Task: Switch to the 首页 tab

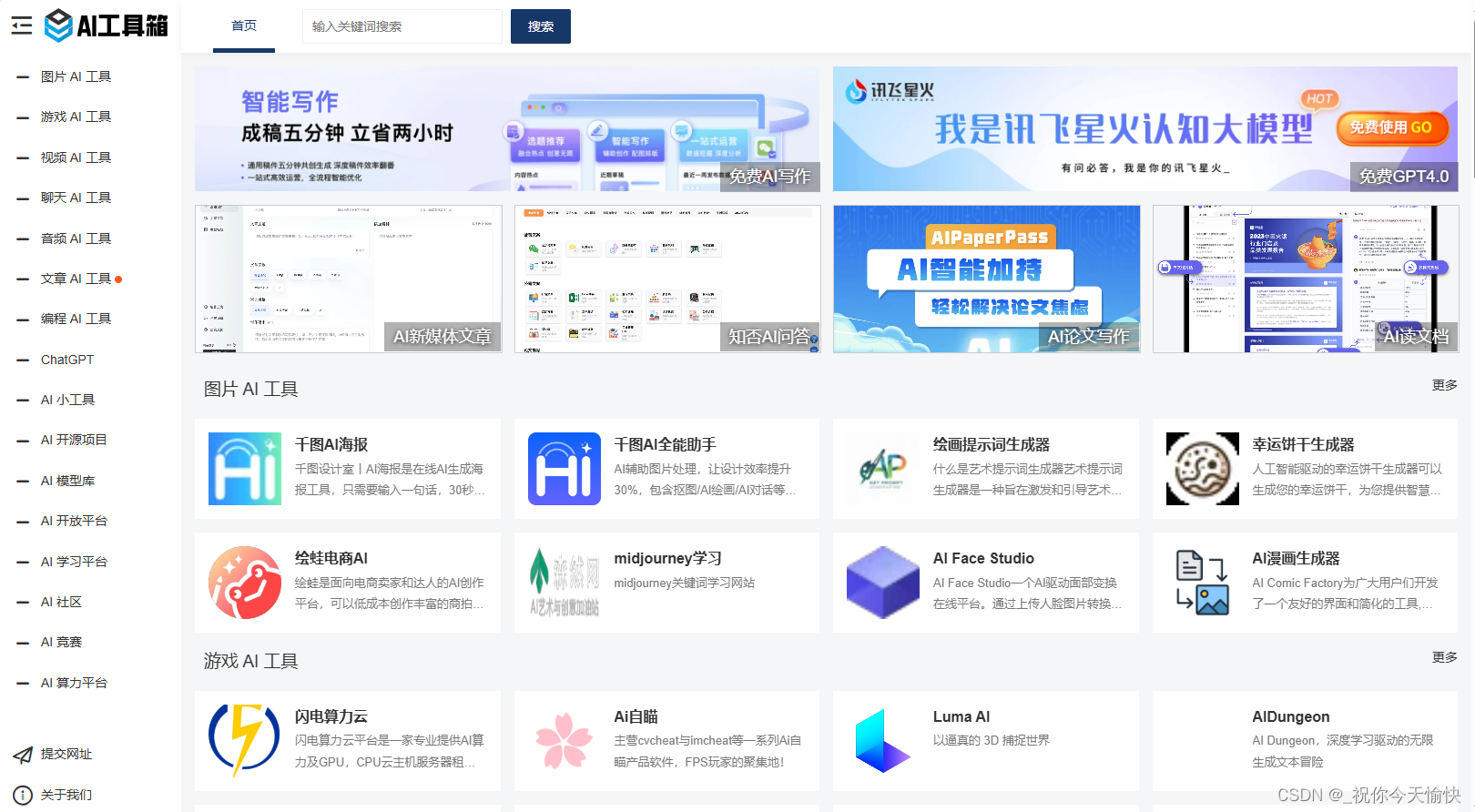Action: click(244, 26)
